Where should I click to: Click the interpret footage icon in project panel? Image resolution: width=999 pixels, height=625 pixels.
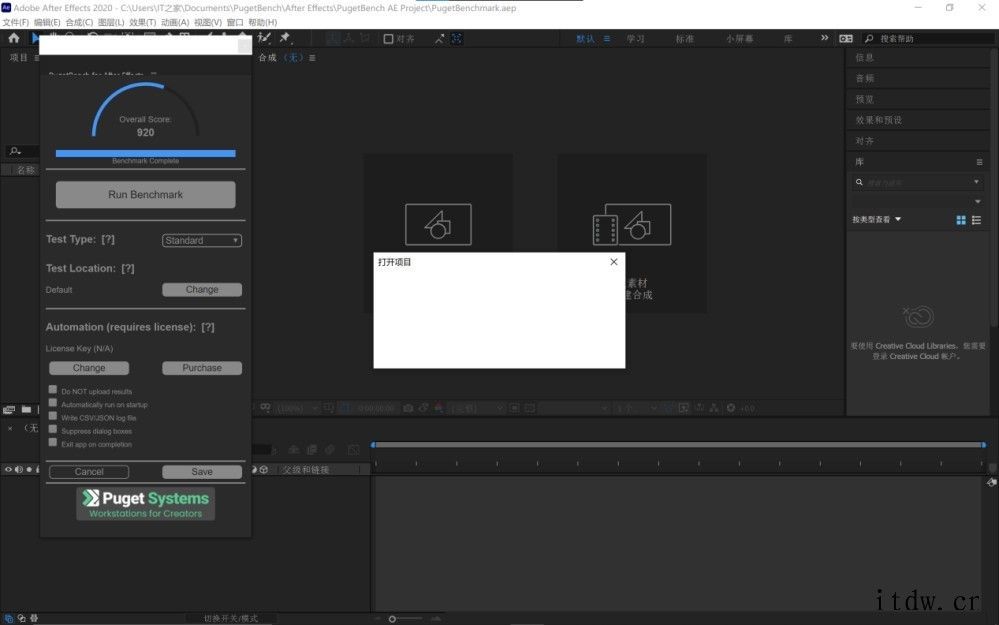[9, 409]
